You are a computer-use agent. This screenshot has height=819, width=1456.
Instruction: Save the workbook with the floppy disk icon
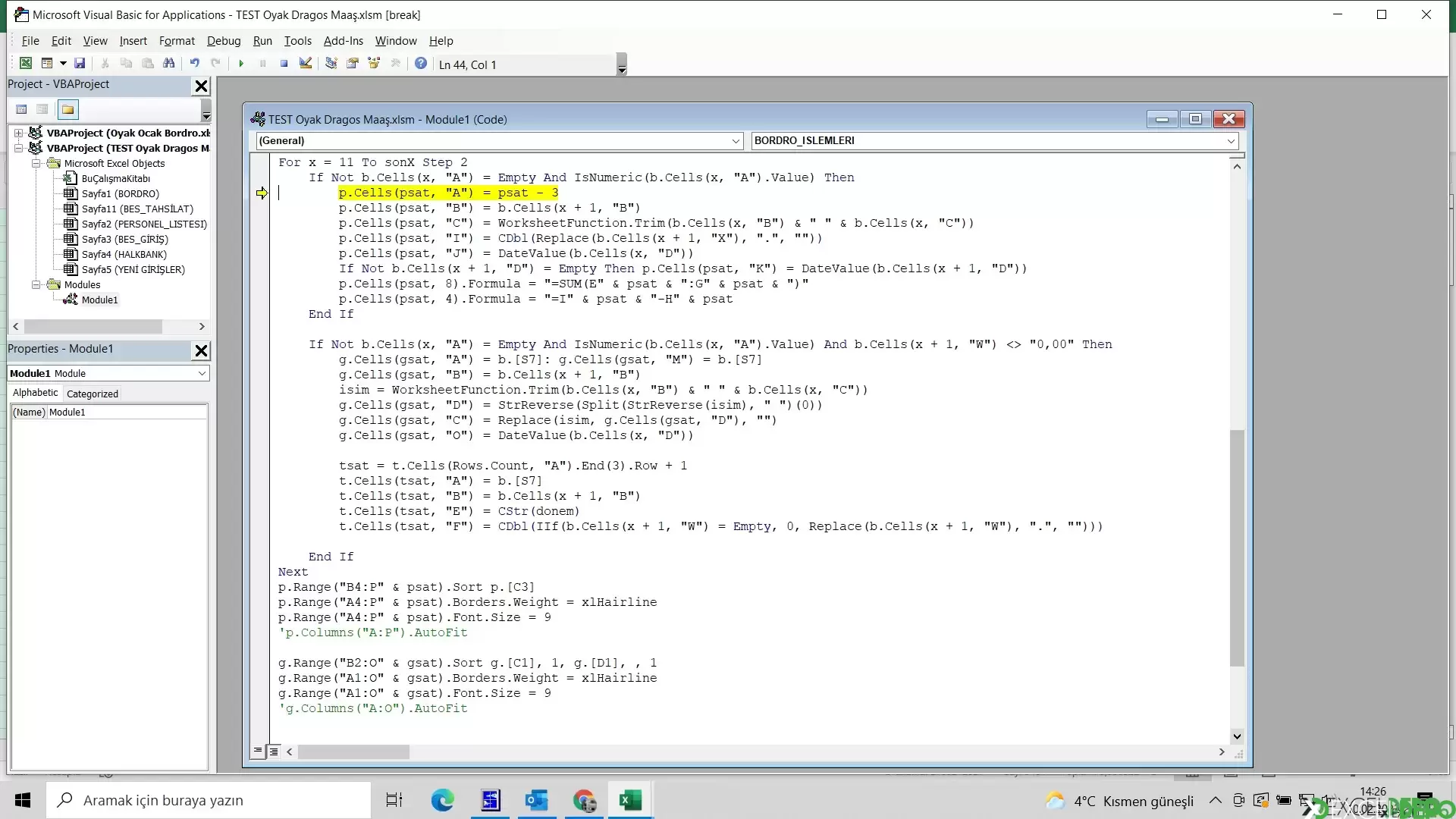point(80,64)
